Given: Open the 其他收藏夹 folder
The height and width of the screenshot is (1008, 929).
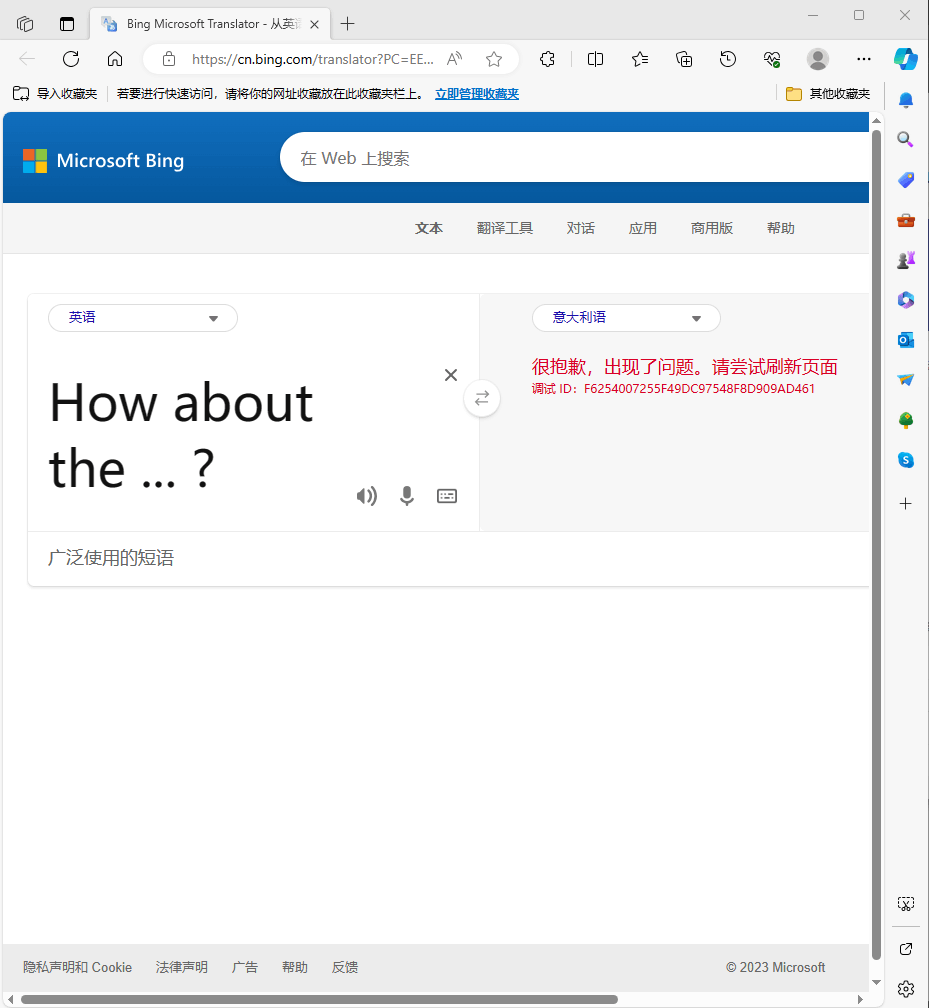Looking at the screenshot, I should click(828, 94).
